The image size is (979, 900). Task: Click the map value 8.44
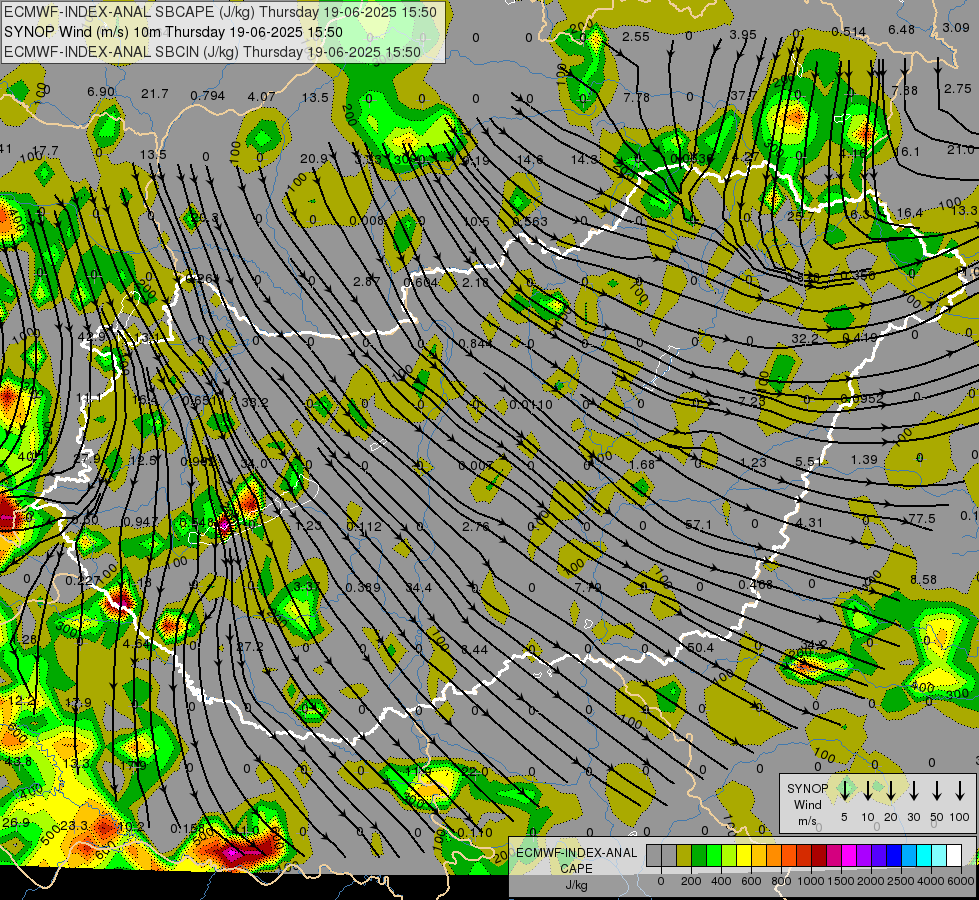tap(475, 650)
